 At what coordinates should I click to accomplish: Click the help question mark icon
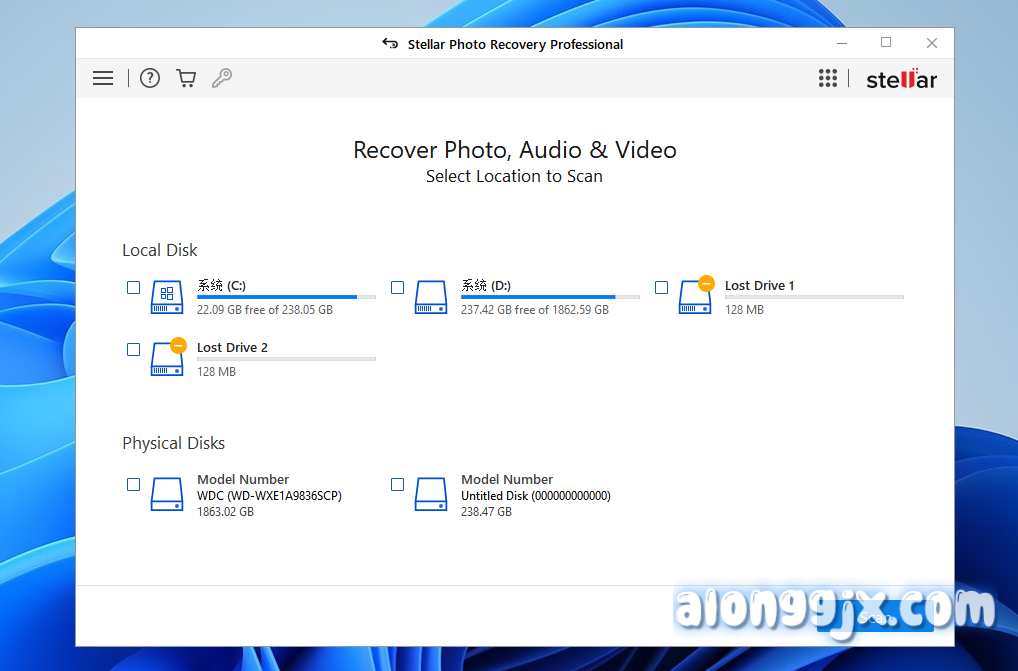click(x=150, y=78)
